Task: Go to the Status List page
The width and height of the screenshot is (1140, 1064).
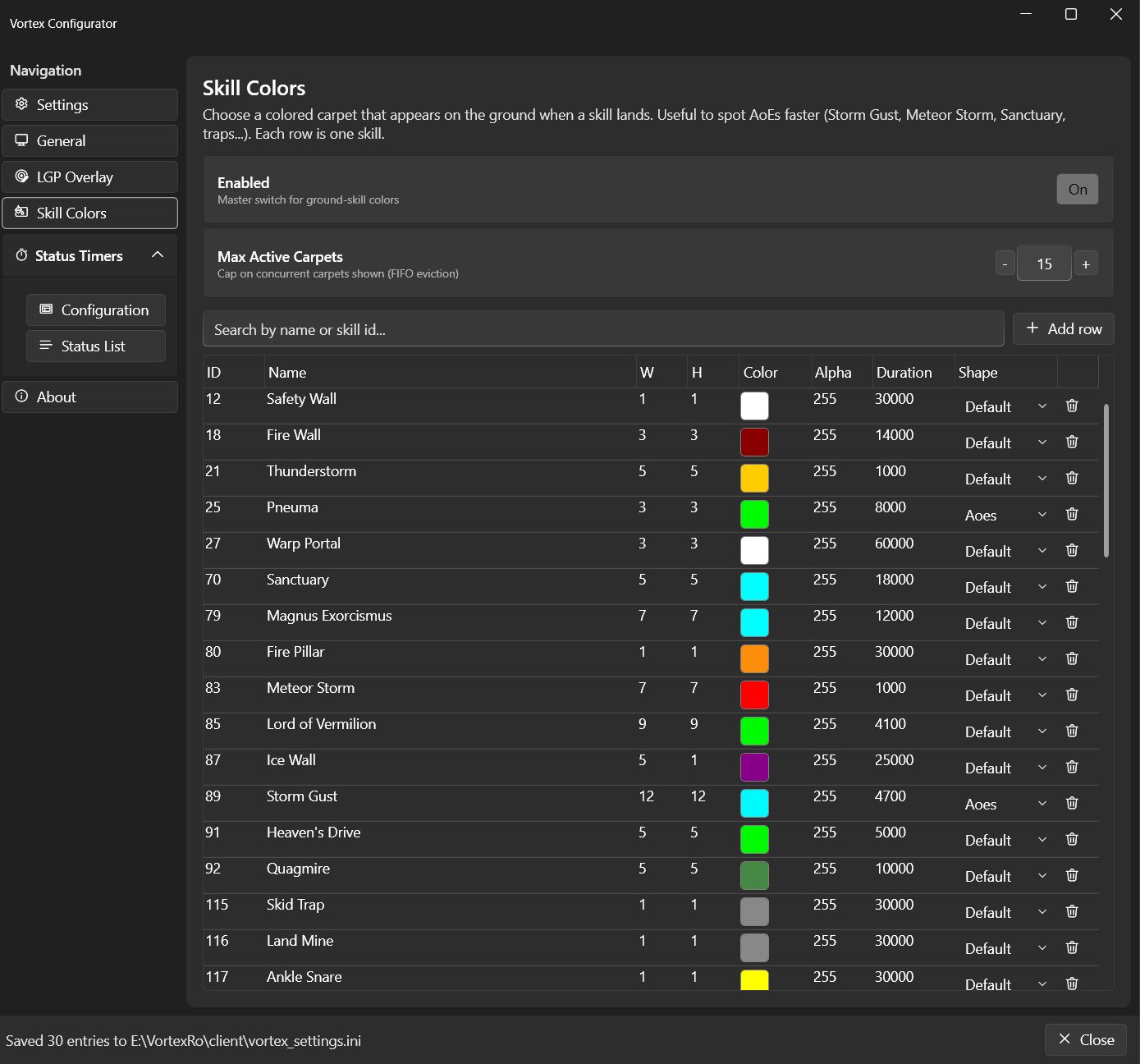Action: (96, 346)
